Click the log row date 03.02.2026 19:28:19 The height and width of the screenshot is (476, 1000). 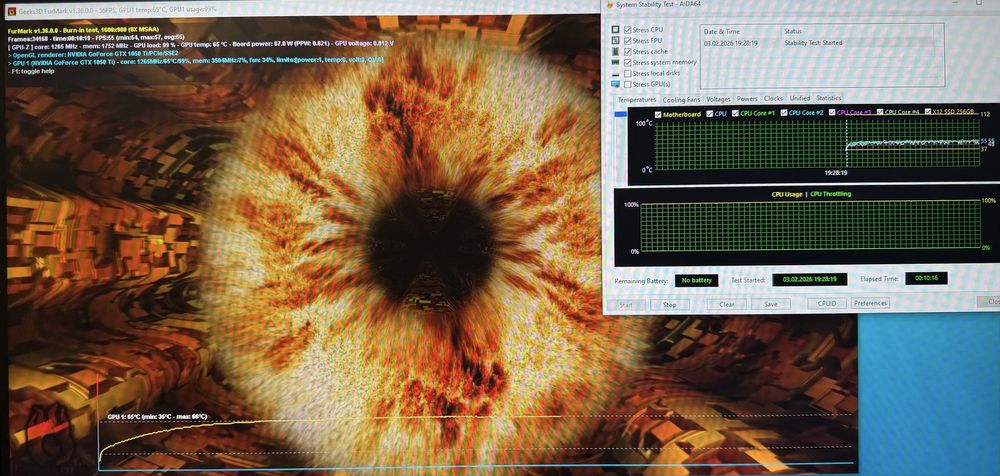(x=730, y=43)
